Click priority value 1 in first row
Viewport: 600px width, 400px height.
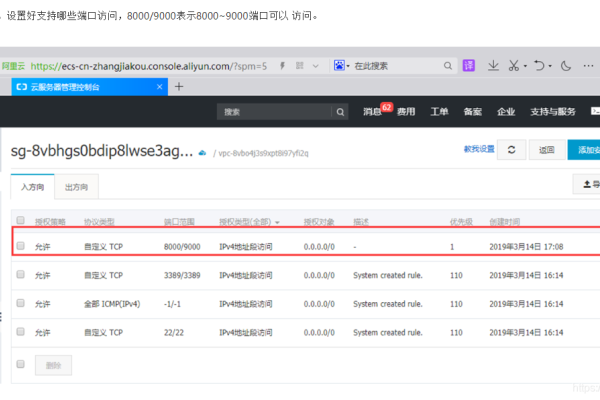click(452, 247)
